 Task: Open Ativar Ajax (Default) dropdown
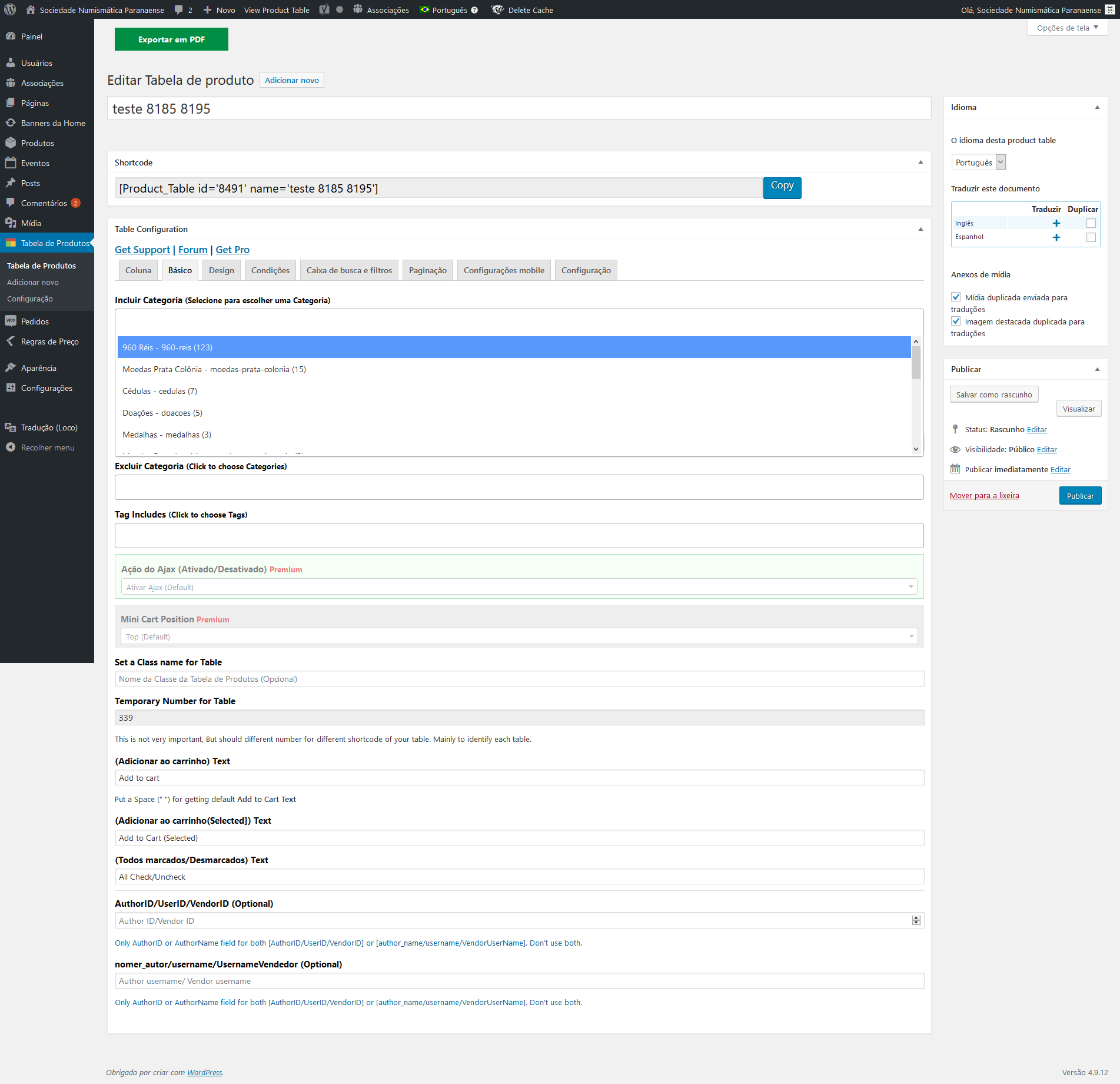(x=519, y=587)
